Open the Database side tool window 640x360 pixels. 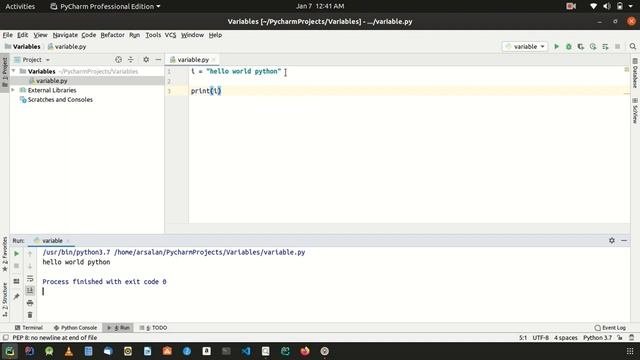tap(635, 73)
